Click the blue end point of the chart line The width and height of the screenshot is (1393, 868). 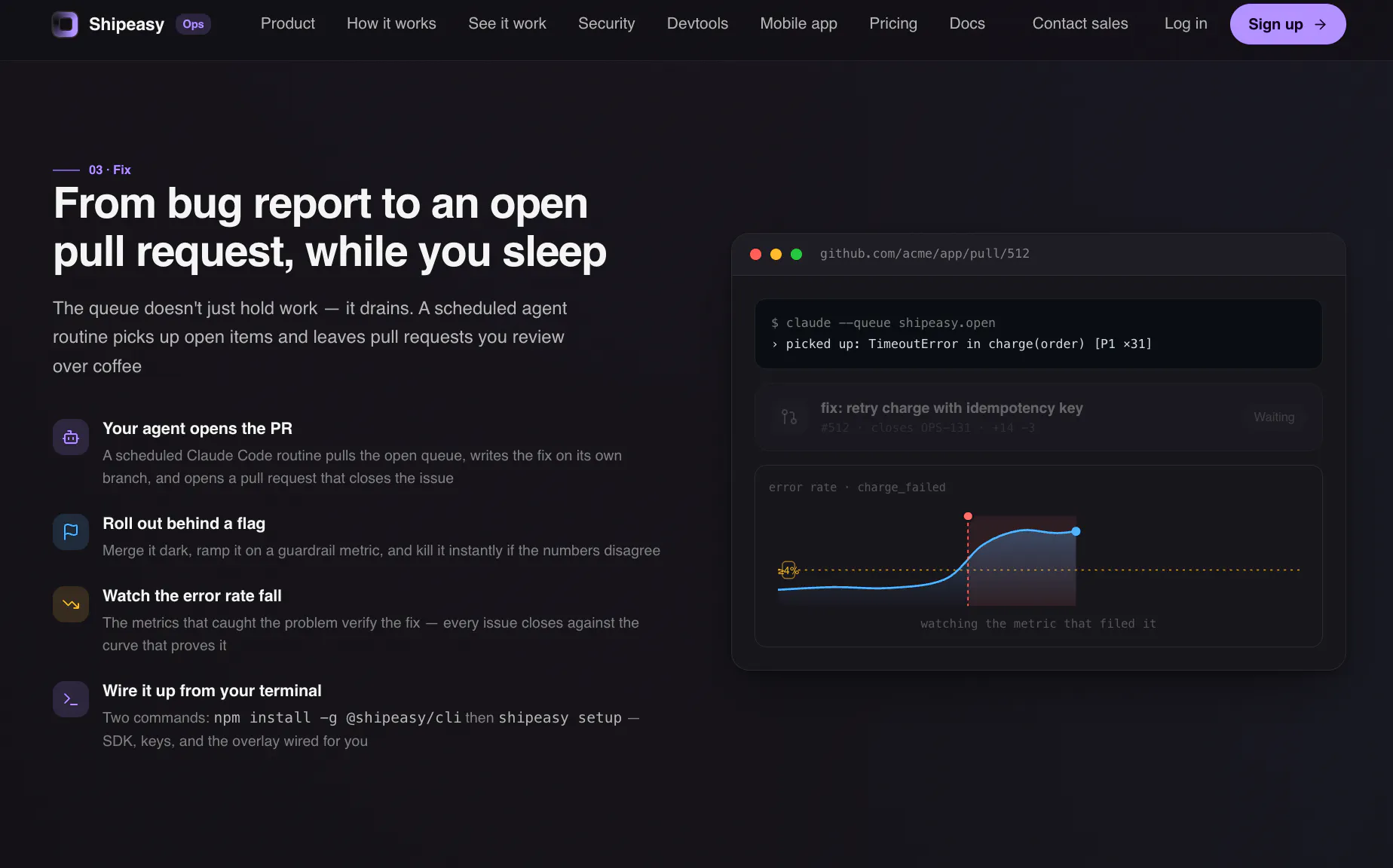(x=1076, y=531)
